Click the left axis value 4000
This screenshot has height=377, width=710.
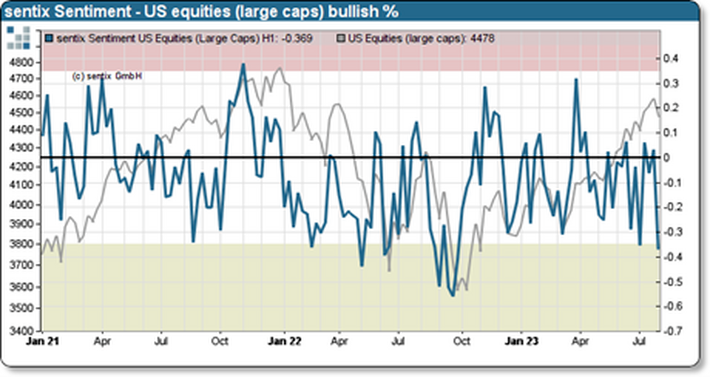point(21,205)
